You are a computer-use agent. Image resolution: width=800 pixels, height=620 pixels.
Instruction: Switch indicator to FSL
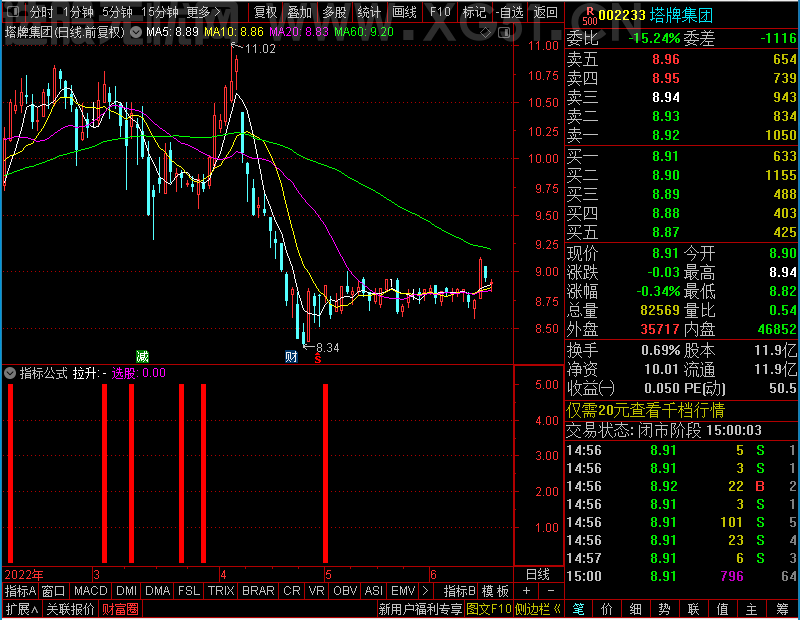coord(189,591)
